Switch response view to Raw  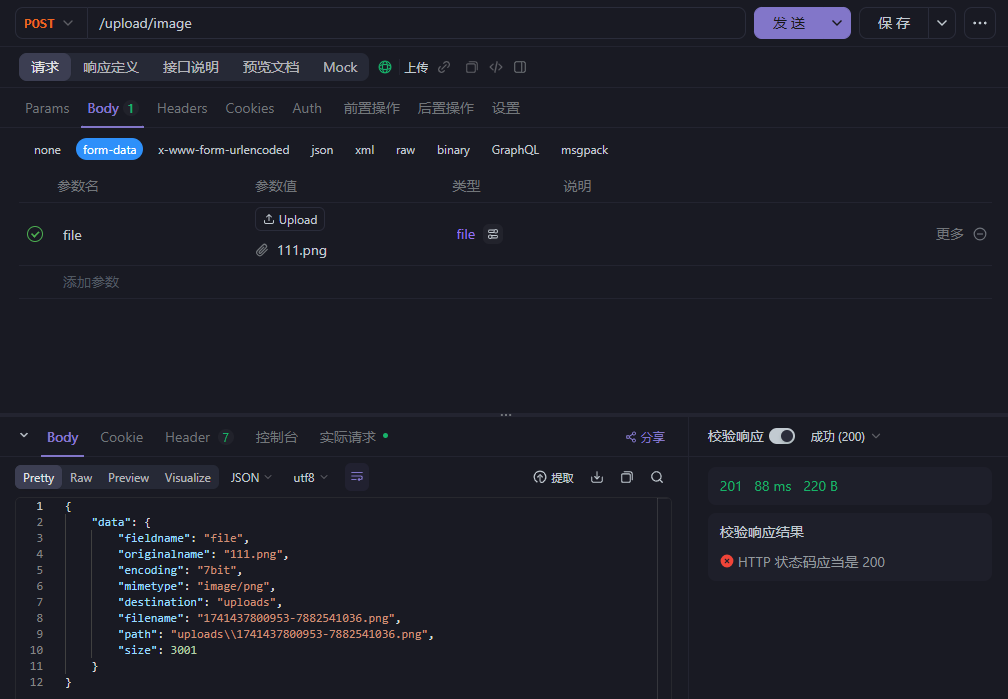(81, 478)
